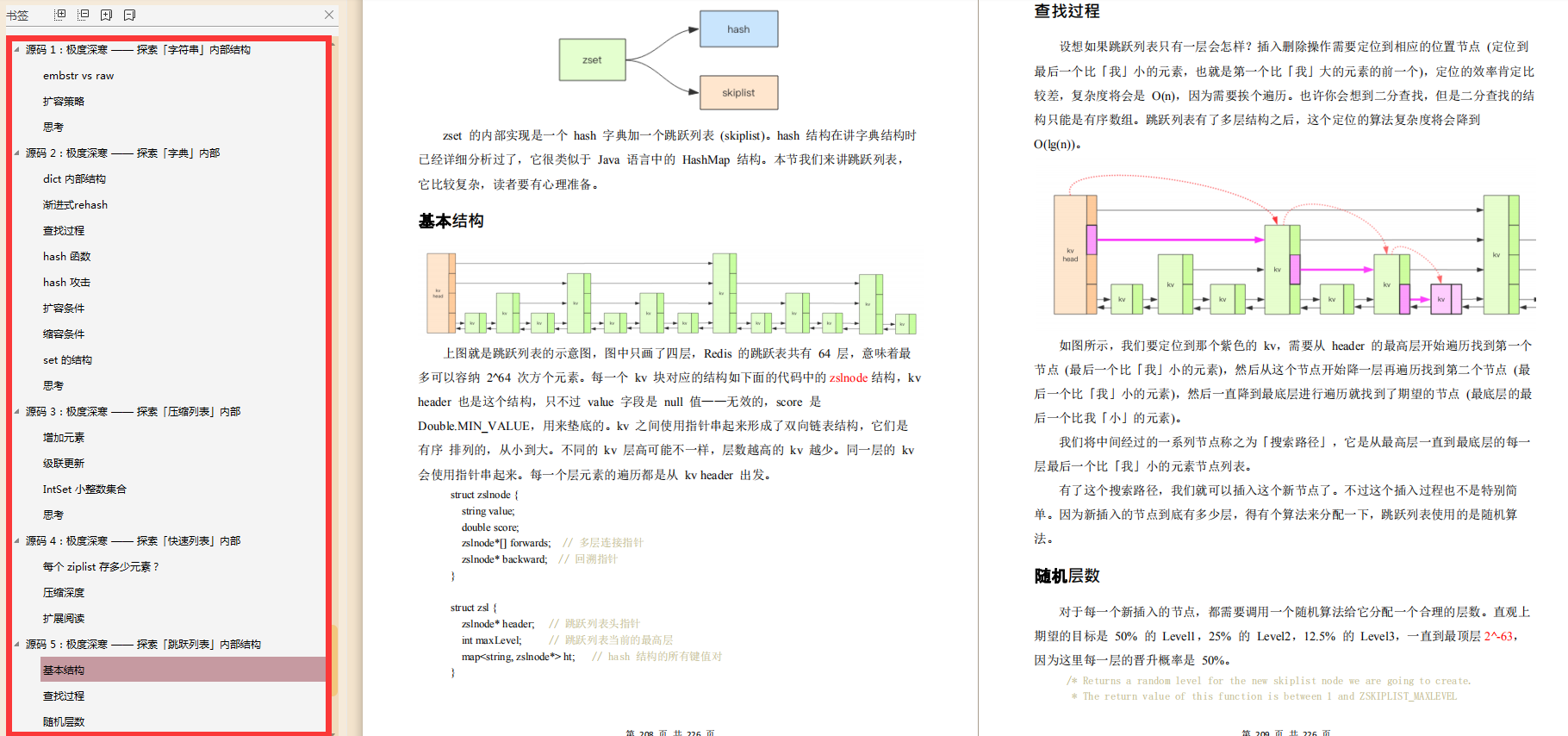
Task: Select the 'set 的结构' bookmark
Action: point(67,360)
